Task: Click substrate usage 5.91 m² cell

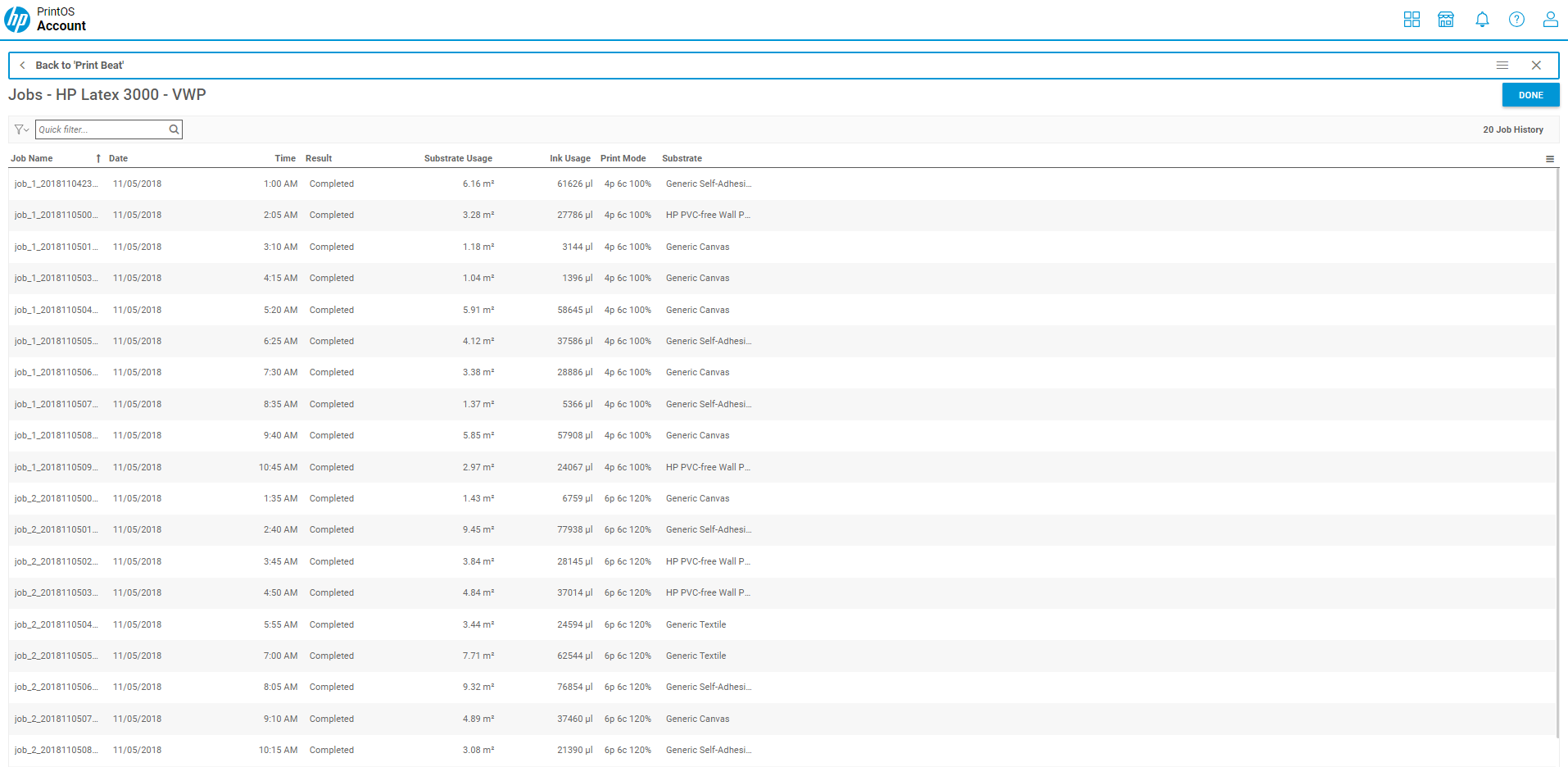Action: click(478, 311)
